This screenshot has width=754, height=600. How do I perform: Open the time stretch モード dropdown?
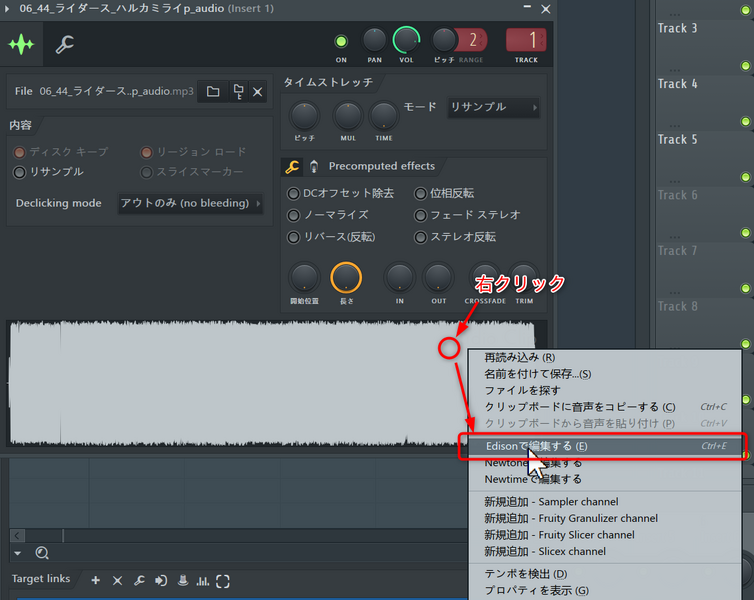[494, 107]
